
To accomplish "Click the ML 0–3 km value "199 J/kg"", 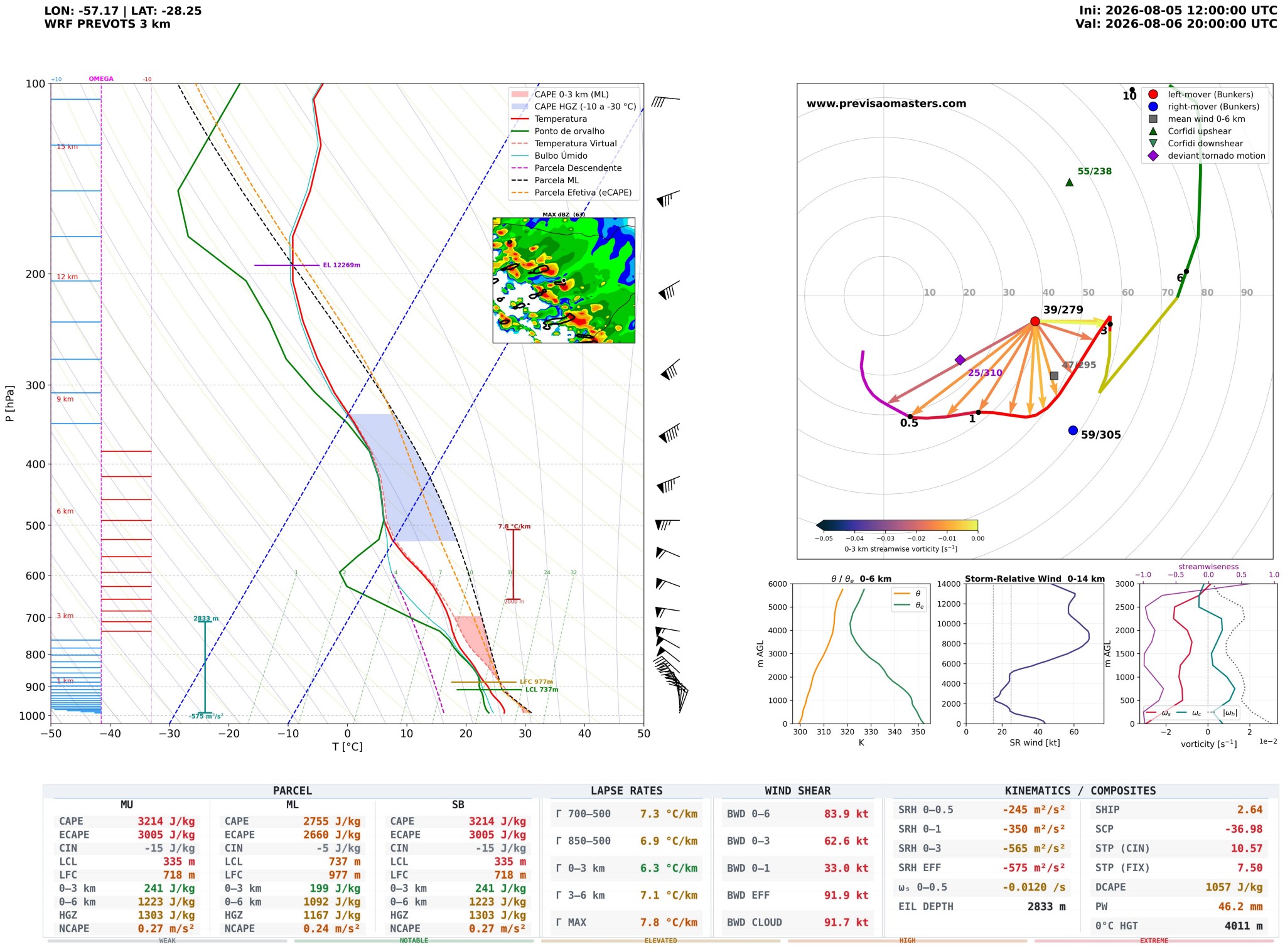I will [x=335, y=889].
